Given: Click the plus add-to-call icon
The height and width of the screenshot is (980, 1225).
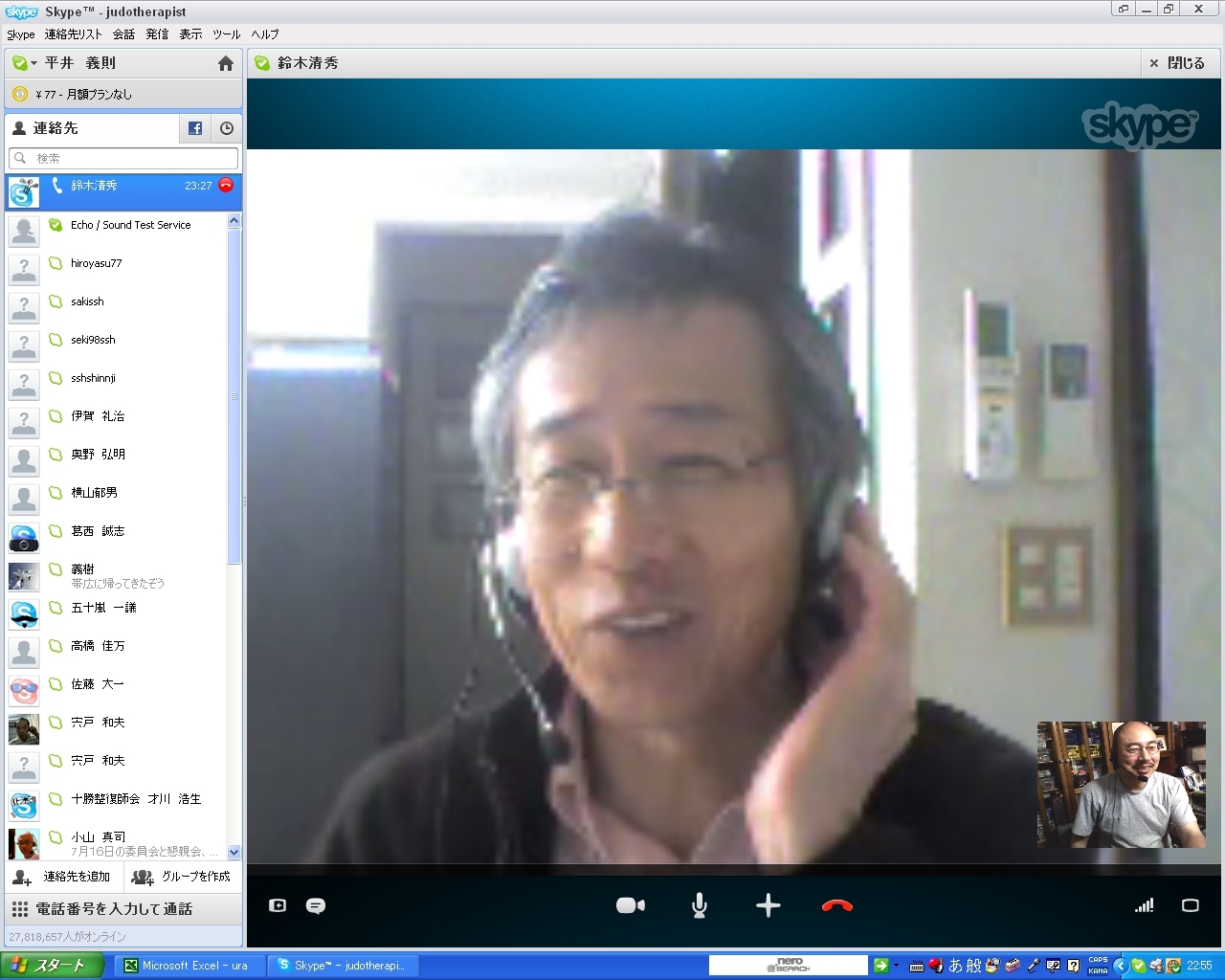Looking at the screenshot, I should pos(768,905).
